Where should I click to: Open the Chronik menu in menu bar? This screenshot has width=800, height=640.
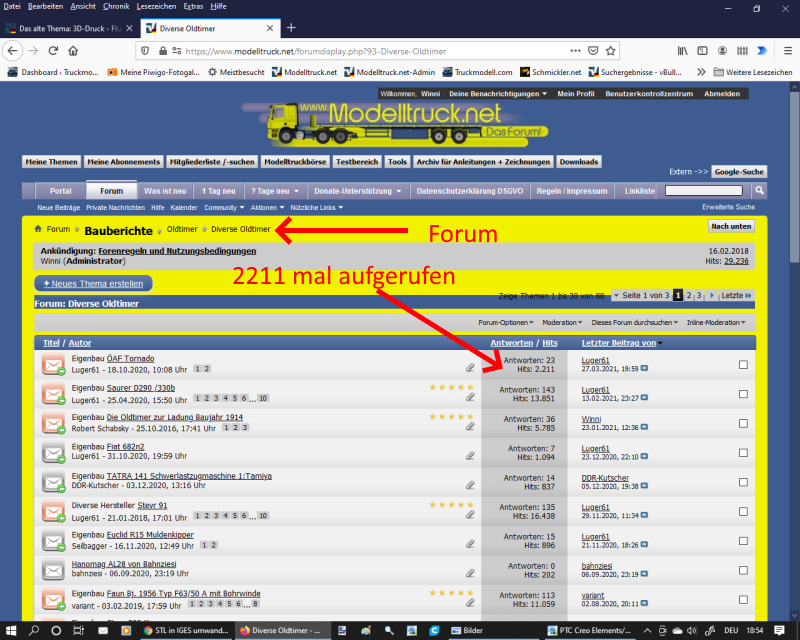coord(116,6)
